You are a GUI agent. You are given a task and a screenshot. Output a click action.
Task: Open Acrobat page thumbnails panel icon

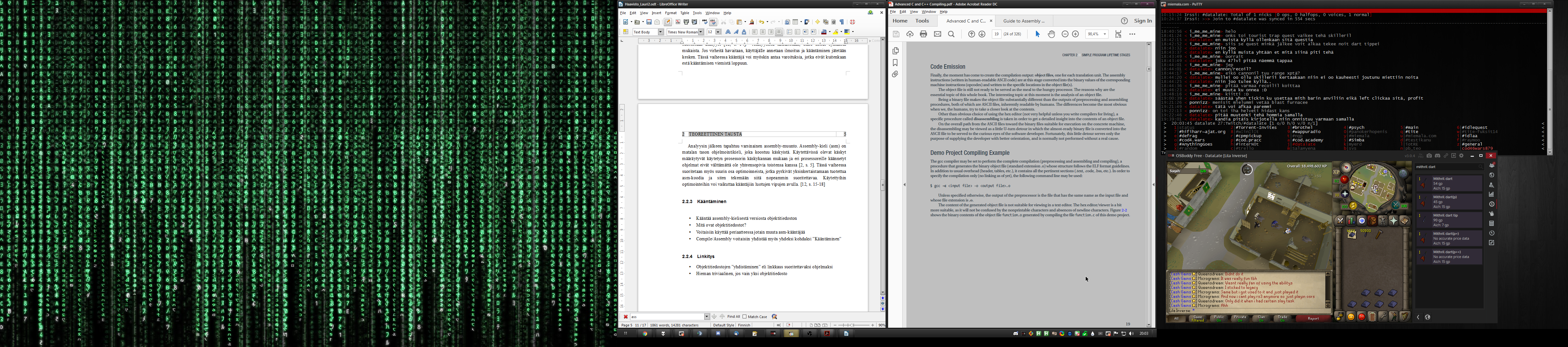pos(895,51)
